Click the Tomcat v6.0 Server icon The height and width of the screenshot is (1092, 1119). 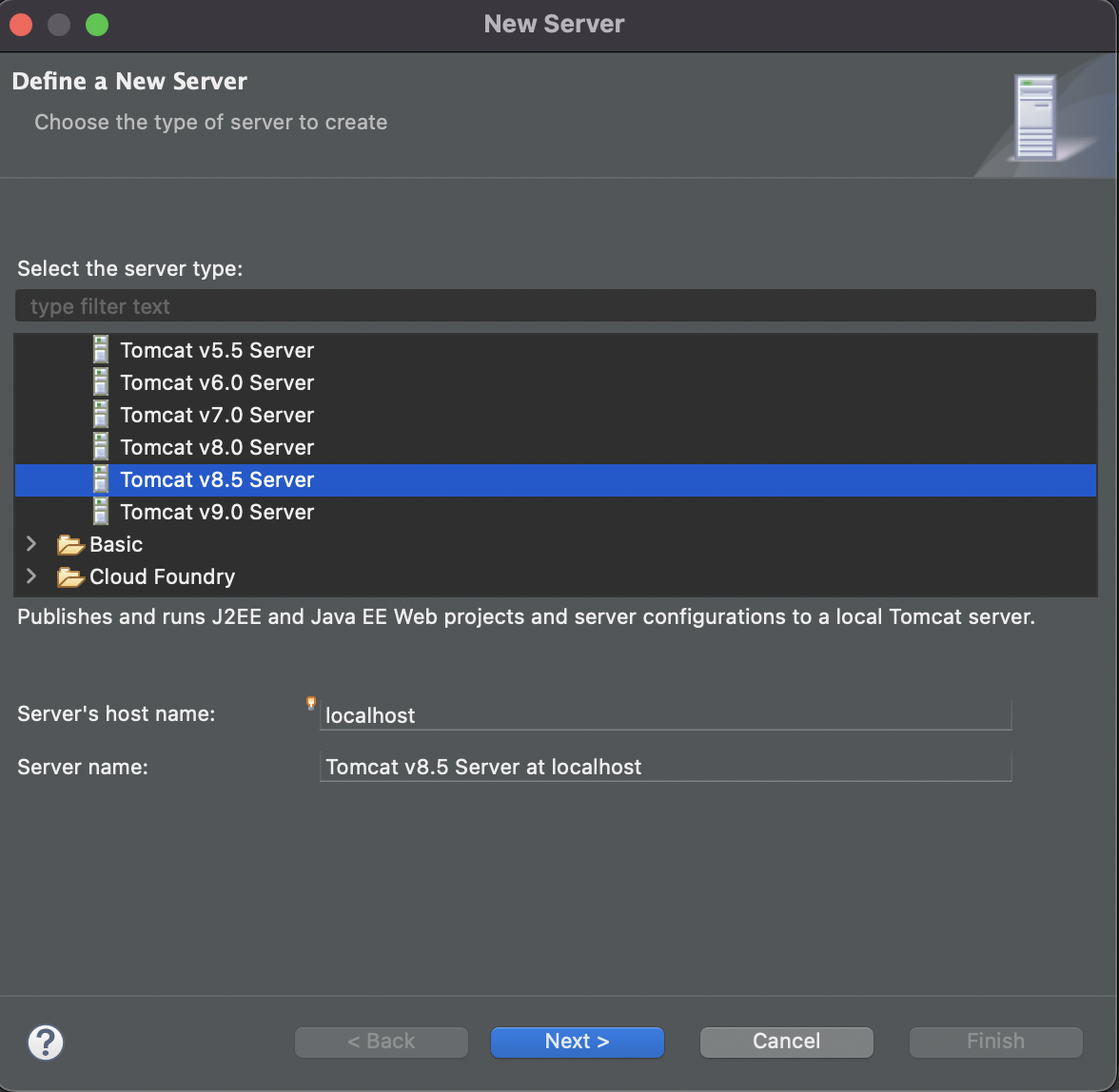click(101, 381)
